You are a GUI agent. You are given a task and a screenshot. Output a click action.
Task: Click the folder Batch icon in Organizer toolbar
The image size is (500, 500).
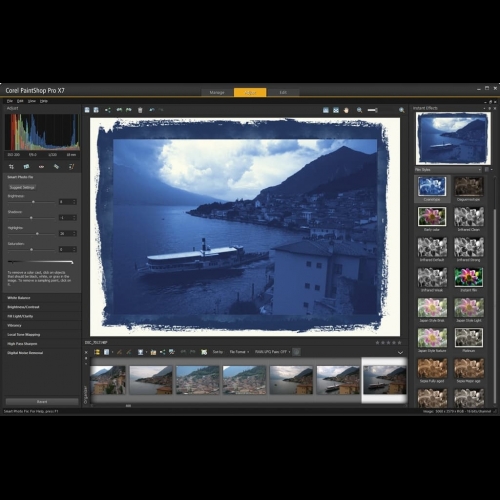[x=153, y=352]
